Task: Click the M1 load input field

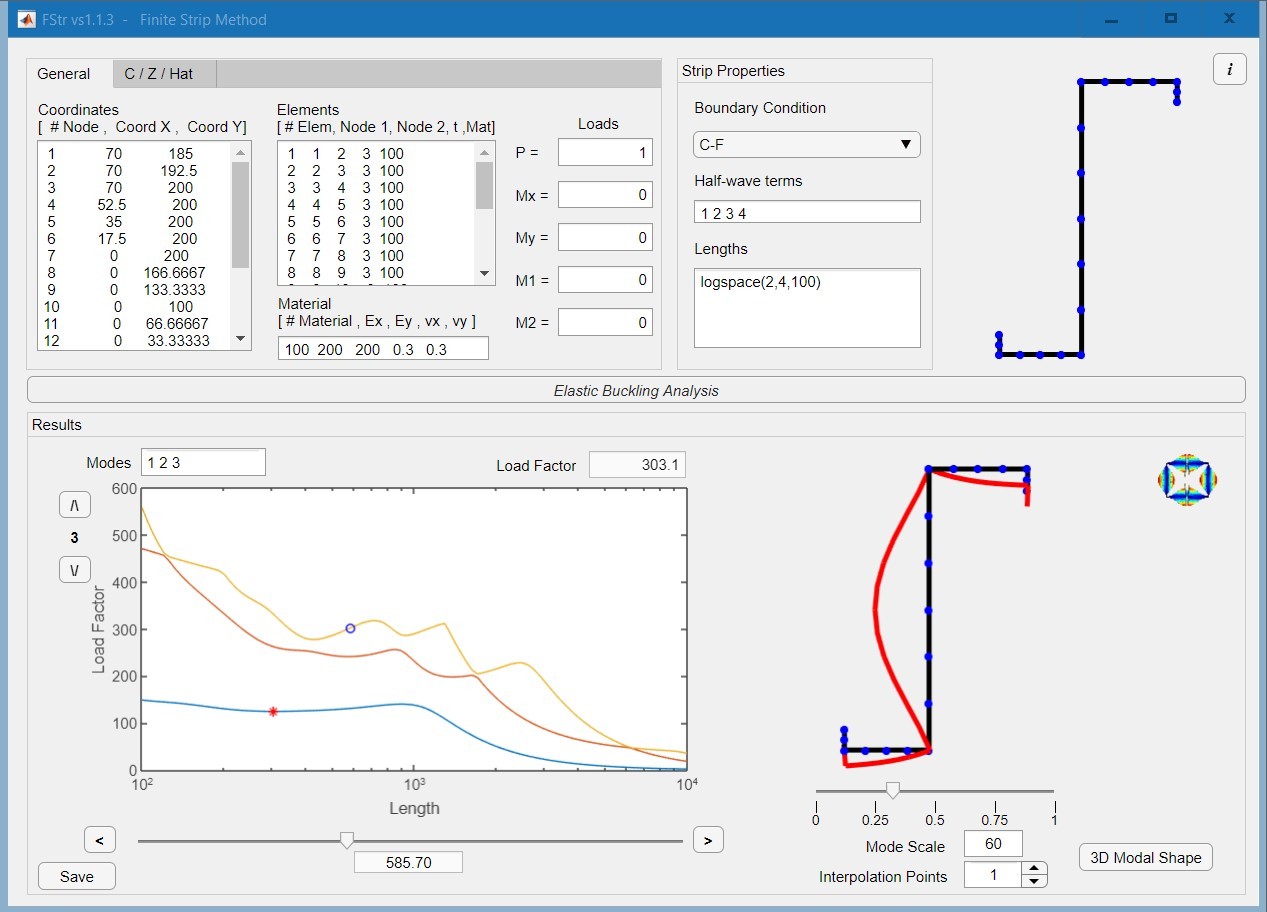Action: tap(605, 279)
